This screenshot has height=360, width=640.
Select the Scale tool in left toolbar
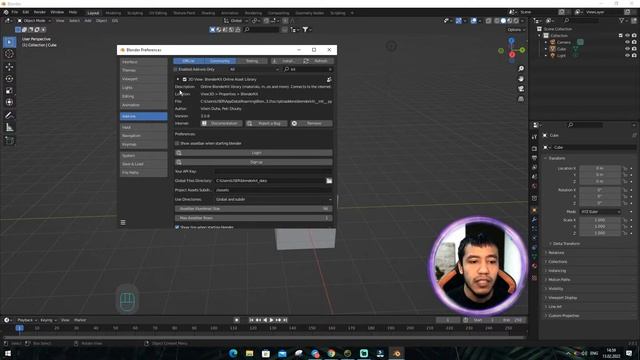pos(9,90)
